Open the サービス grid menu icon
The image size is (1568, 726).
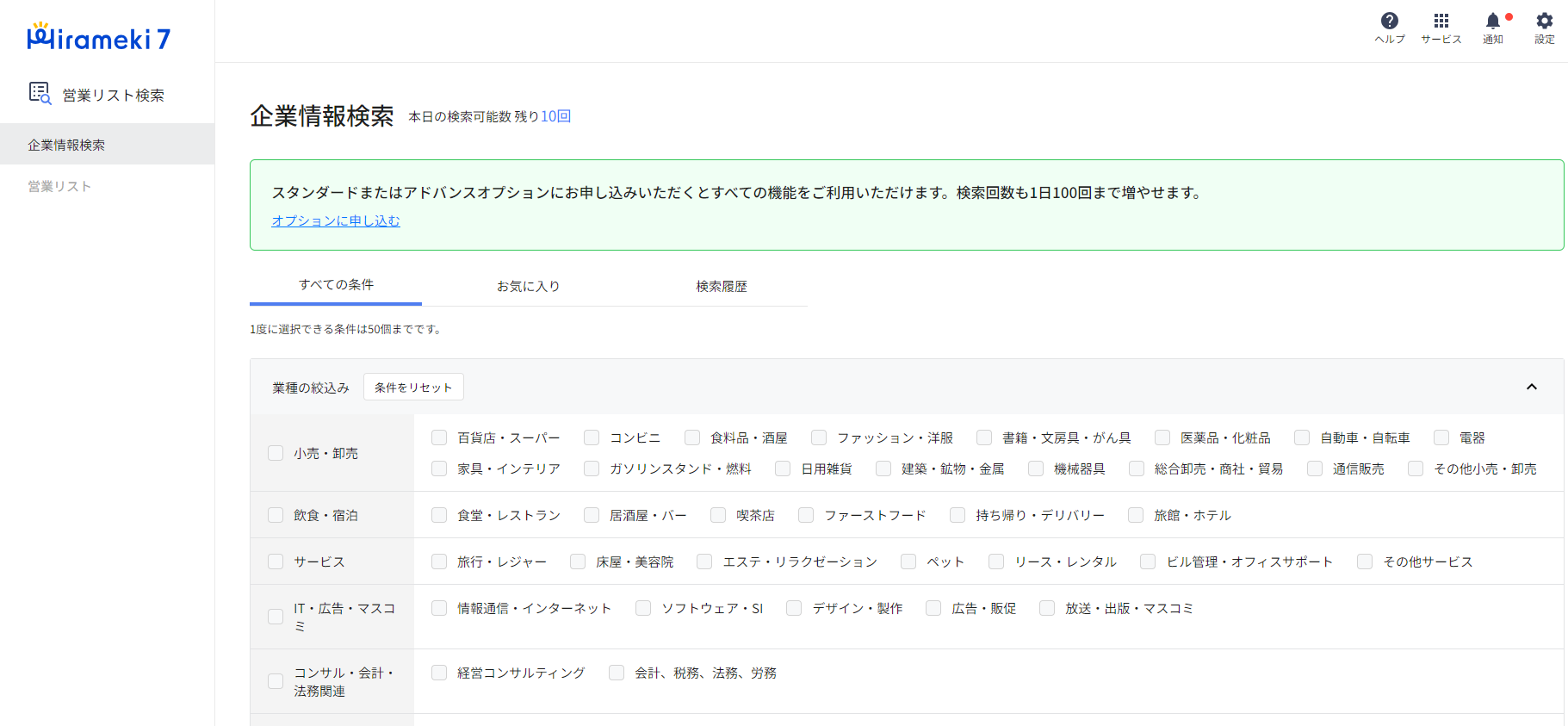pos(1441,22)
